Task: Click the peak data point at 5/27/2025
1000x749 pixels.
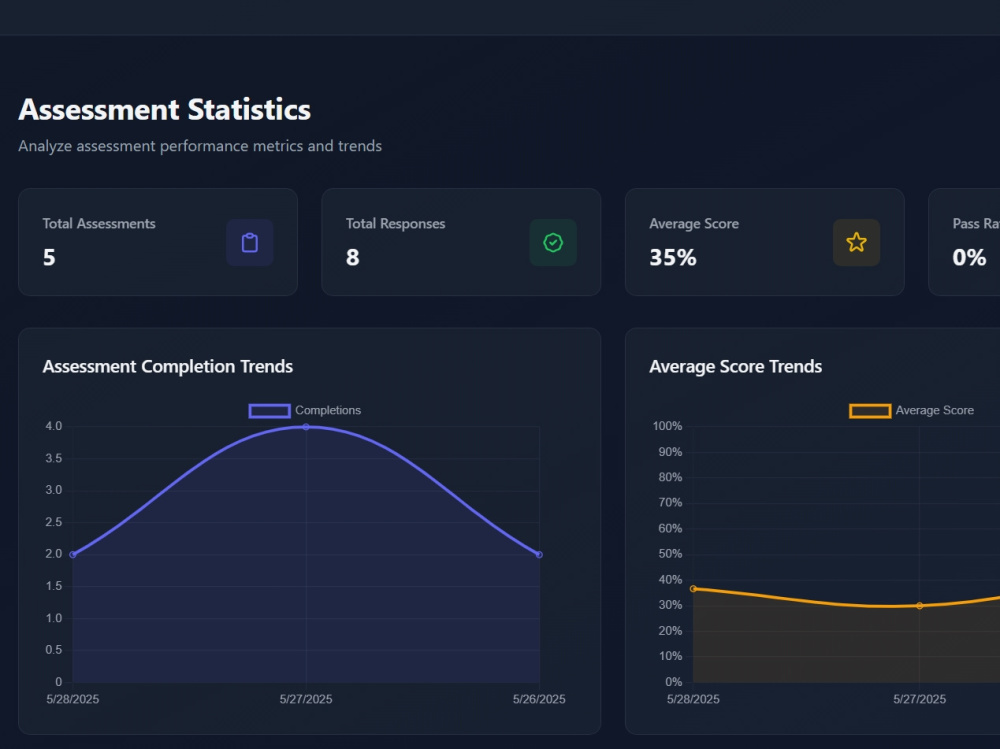Action: (x=305, y=426)
